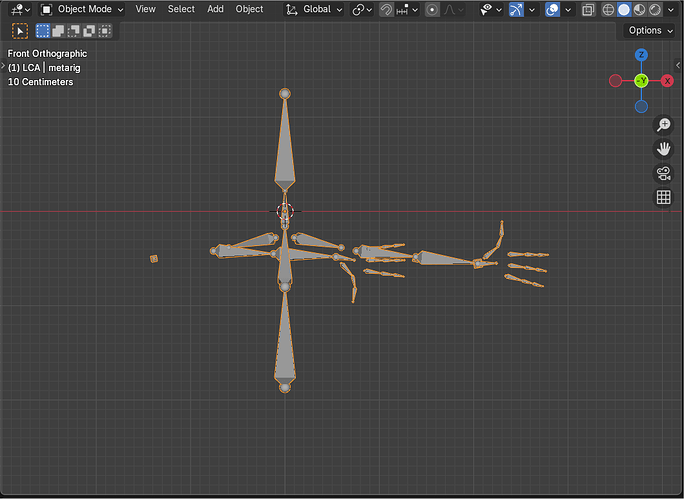The width and height of the screenshot is (684, 499).
Task: Expand the sidebar with the right edge arrow
Action: [678, 65]
